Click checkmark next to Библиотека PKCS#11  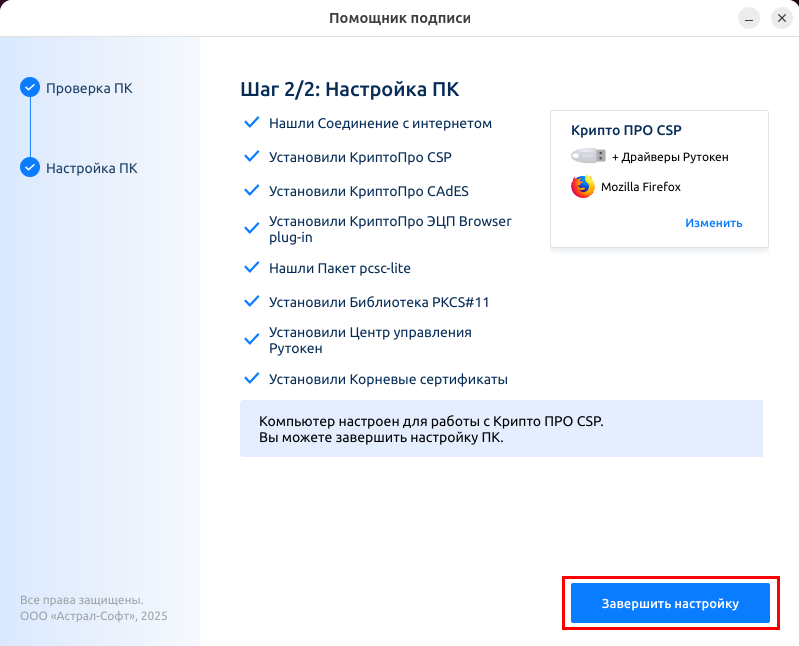click(x=252, y=302)
